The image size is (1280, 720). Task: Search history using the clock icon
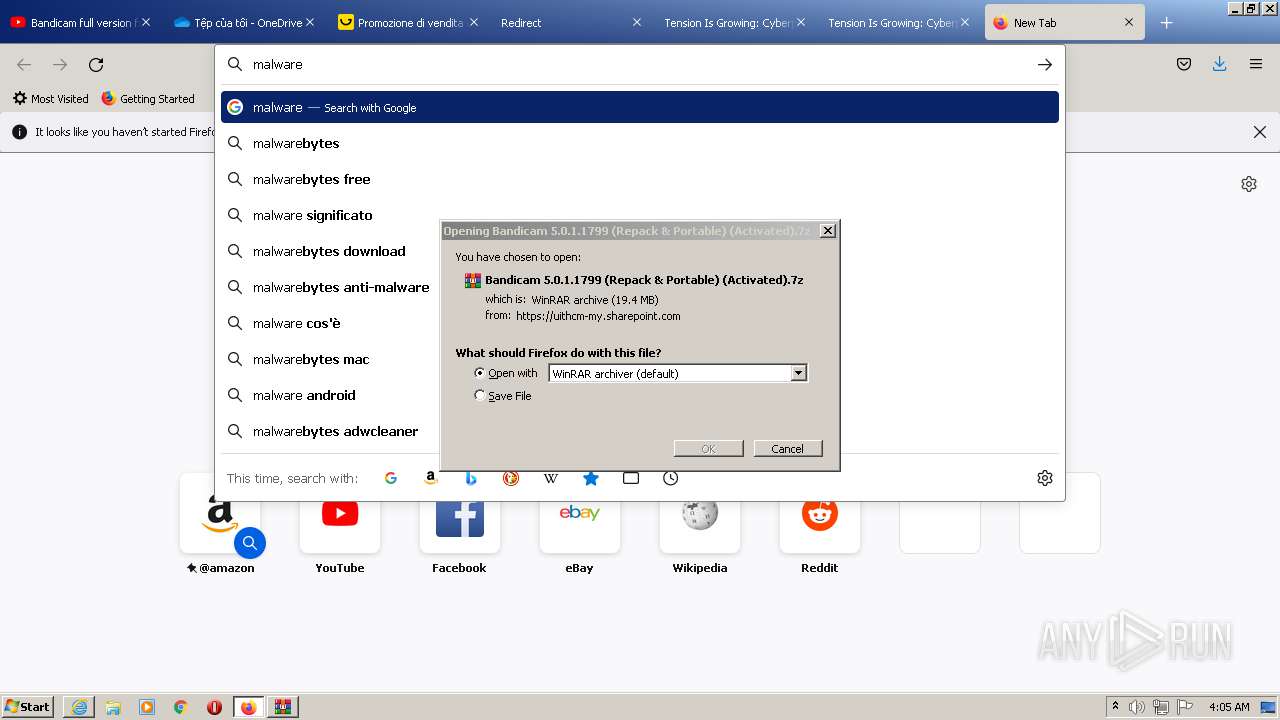point(671,478)
